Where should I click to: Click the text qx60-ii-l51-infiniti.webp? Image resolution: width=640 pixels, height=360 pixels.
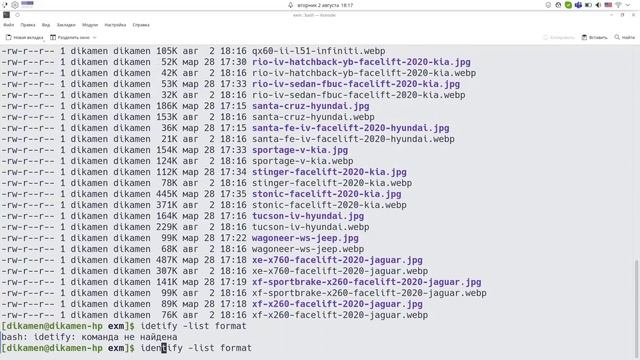coord(318,51)
